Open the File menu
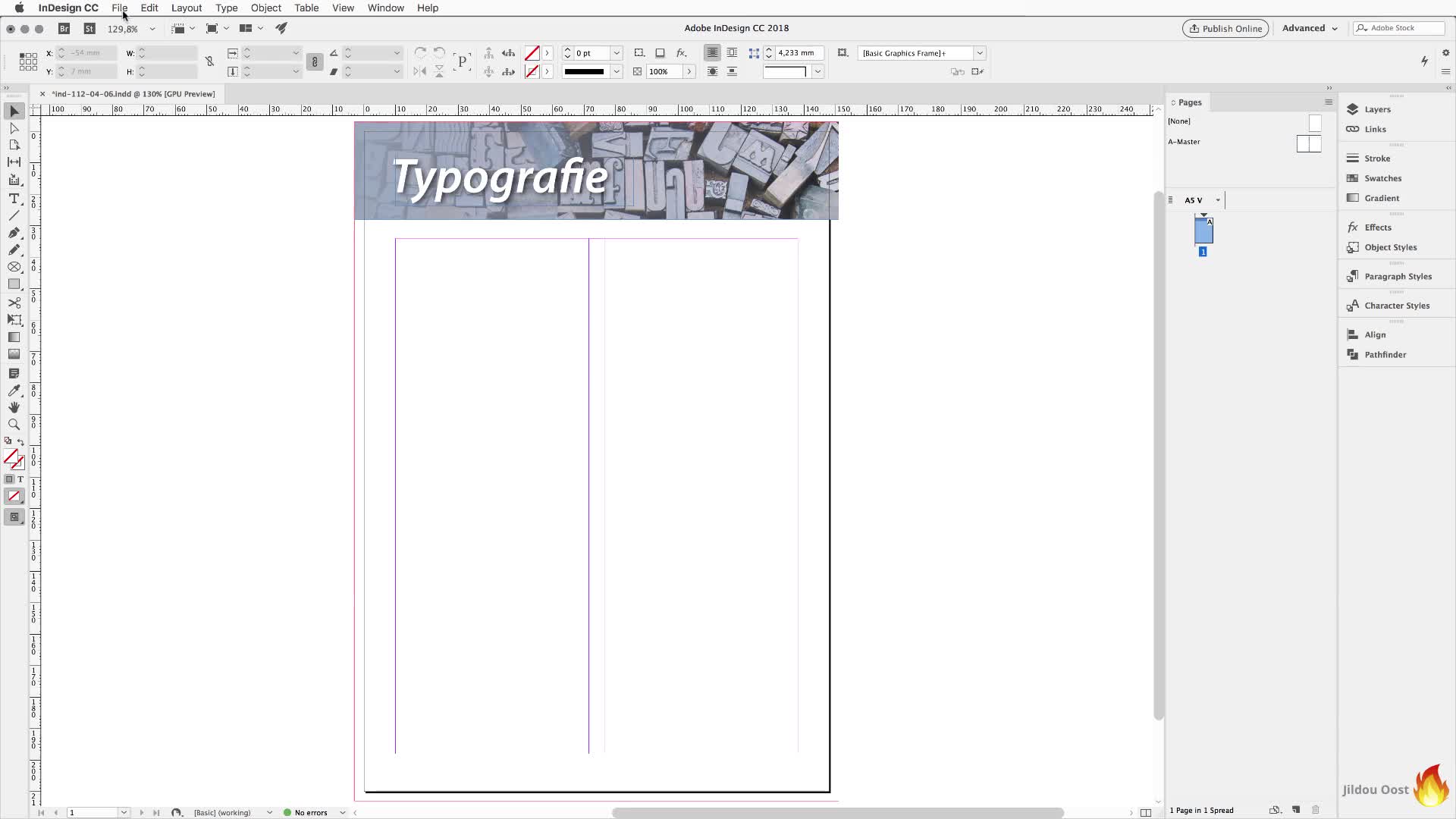The height and width of the screenshot is (819, 1456). 119,8
